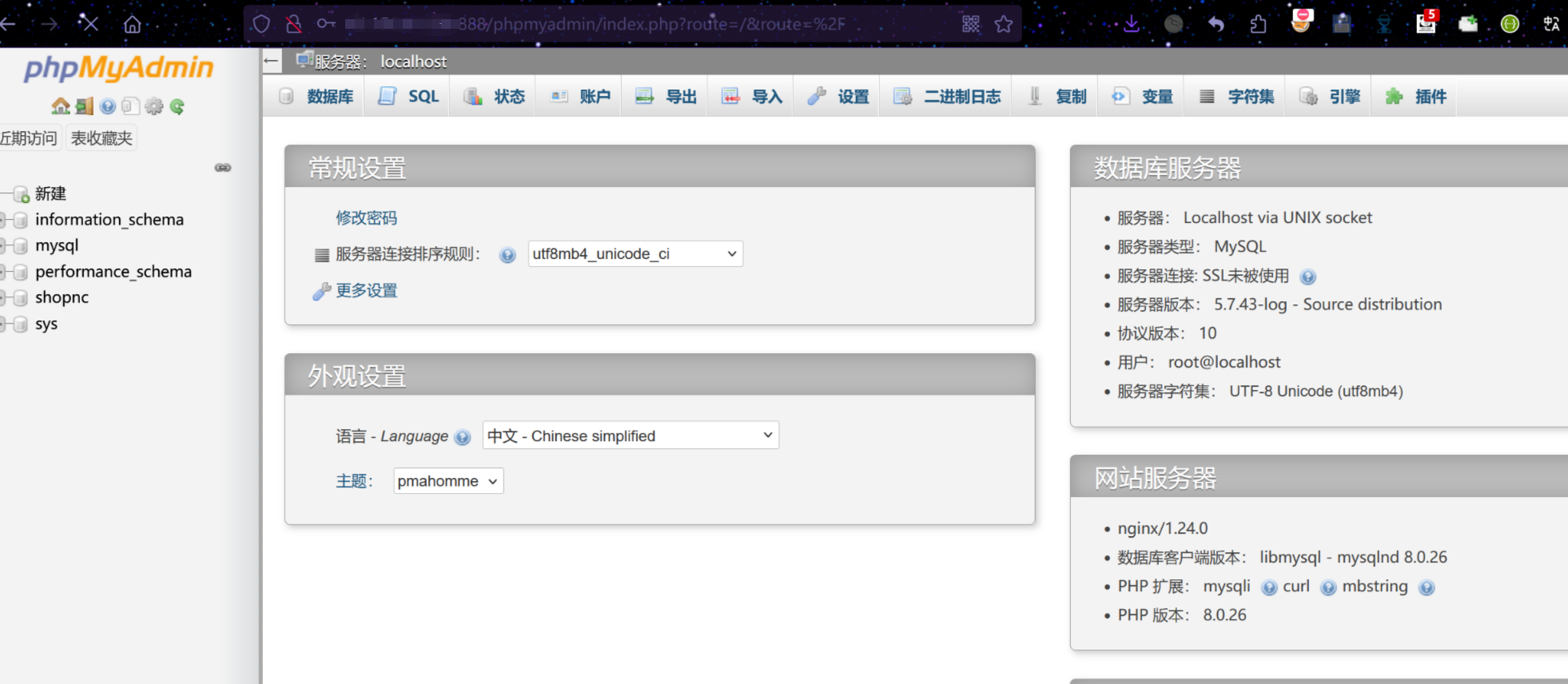Switch to the 近期访问 recent tables tab
The width and height of the screenshot is (1568, 684).
[29, 138]
